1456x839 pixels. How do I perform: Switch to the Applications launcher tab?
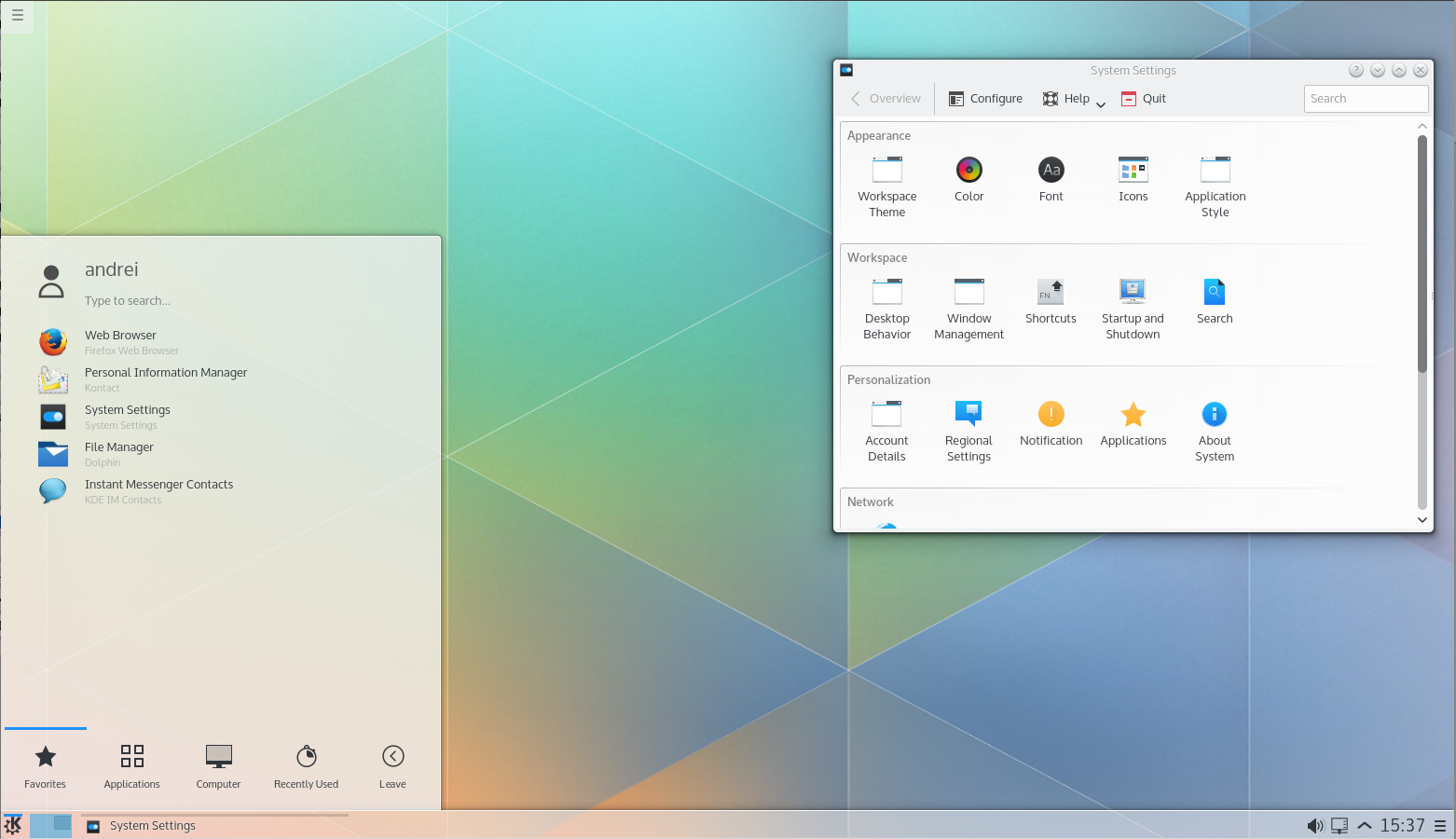pyautogui.click(x=132, y=766)
